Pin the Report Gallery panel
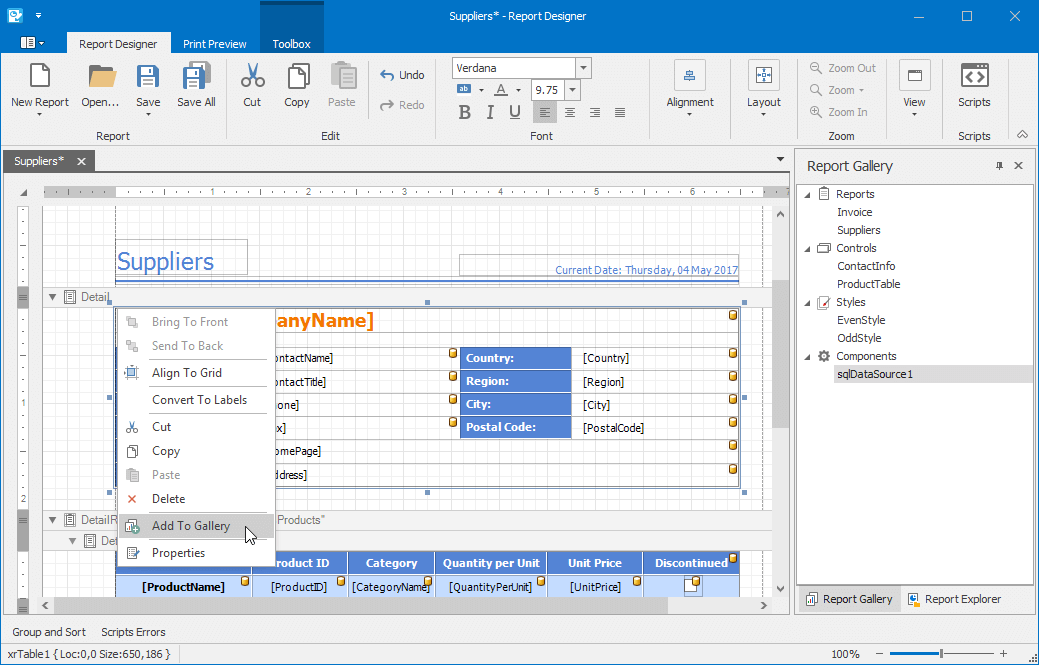This screenshot has width=1039, height=665. 999,166
